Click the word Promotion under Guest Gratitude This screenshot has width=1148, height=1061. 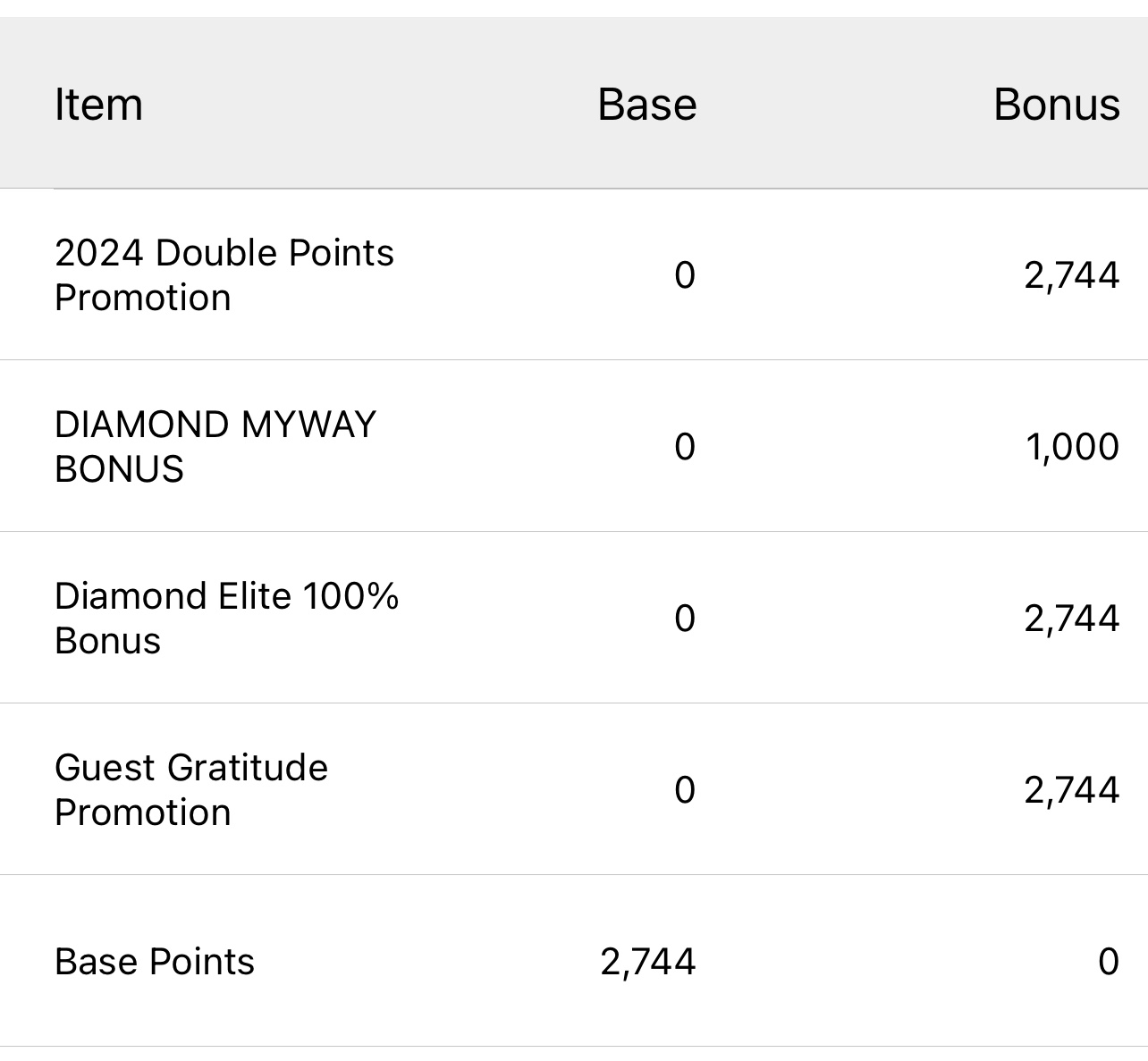click(143, 813)
